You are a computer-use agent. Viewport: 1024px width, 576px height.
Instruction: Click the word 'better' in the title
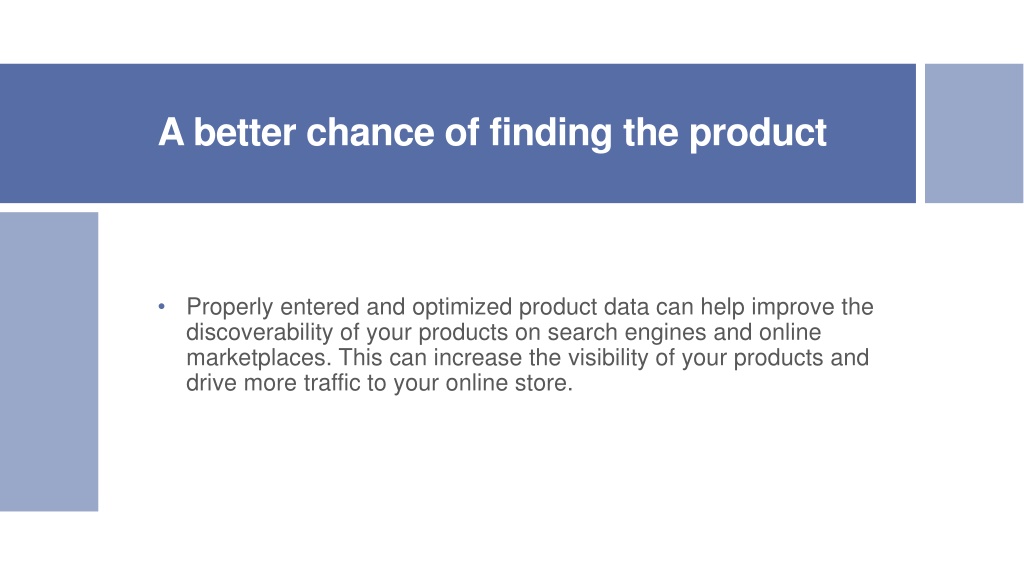[245, 133]
